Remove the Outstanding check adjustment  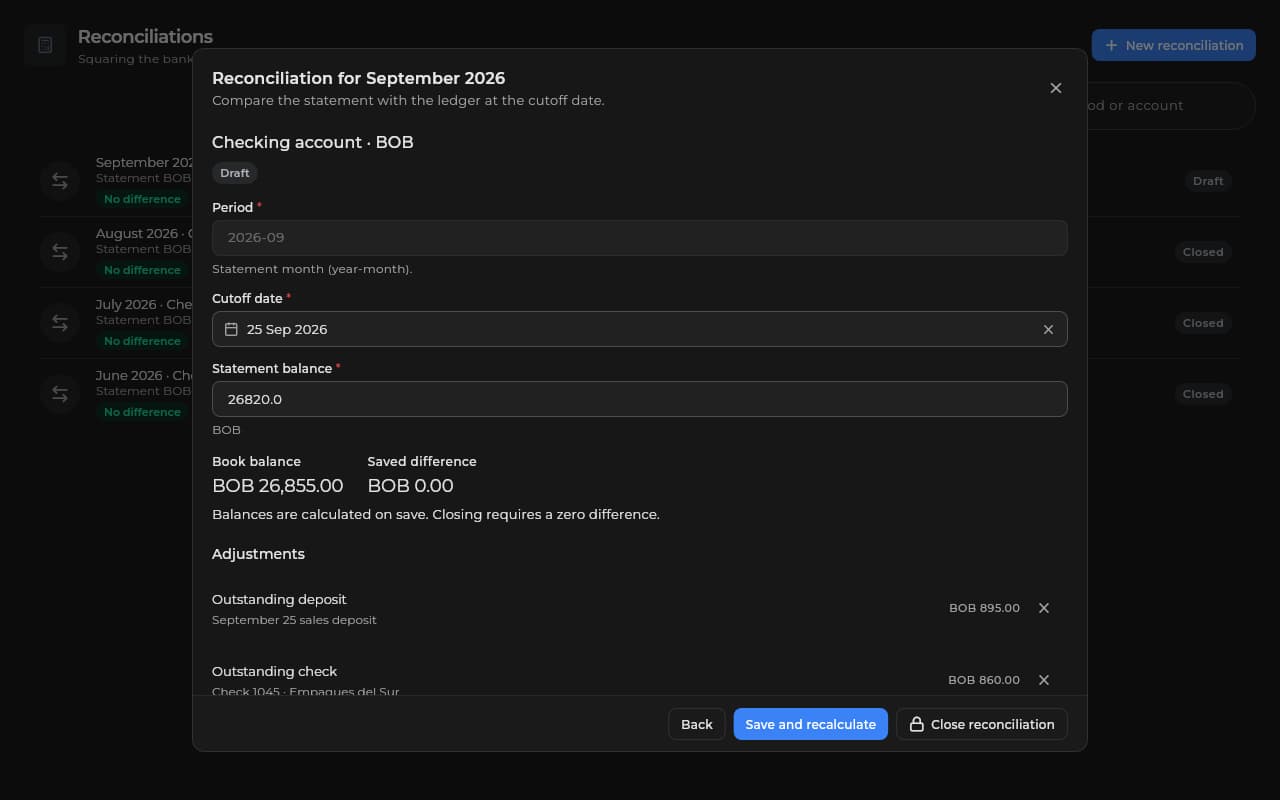click(1044, 680)
